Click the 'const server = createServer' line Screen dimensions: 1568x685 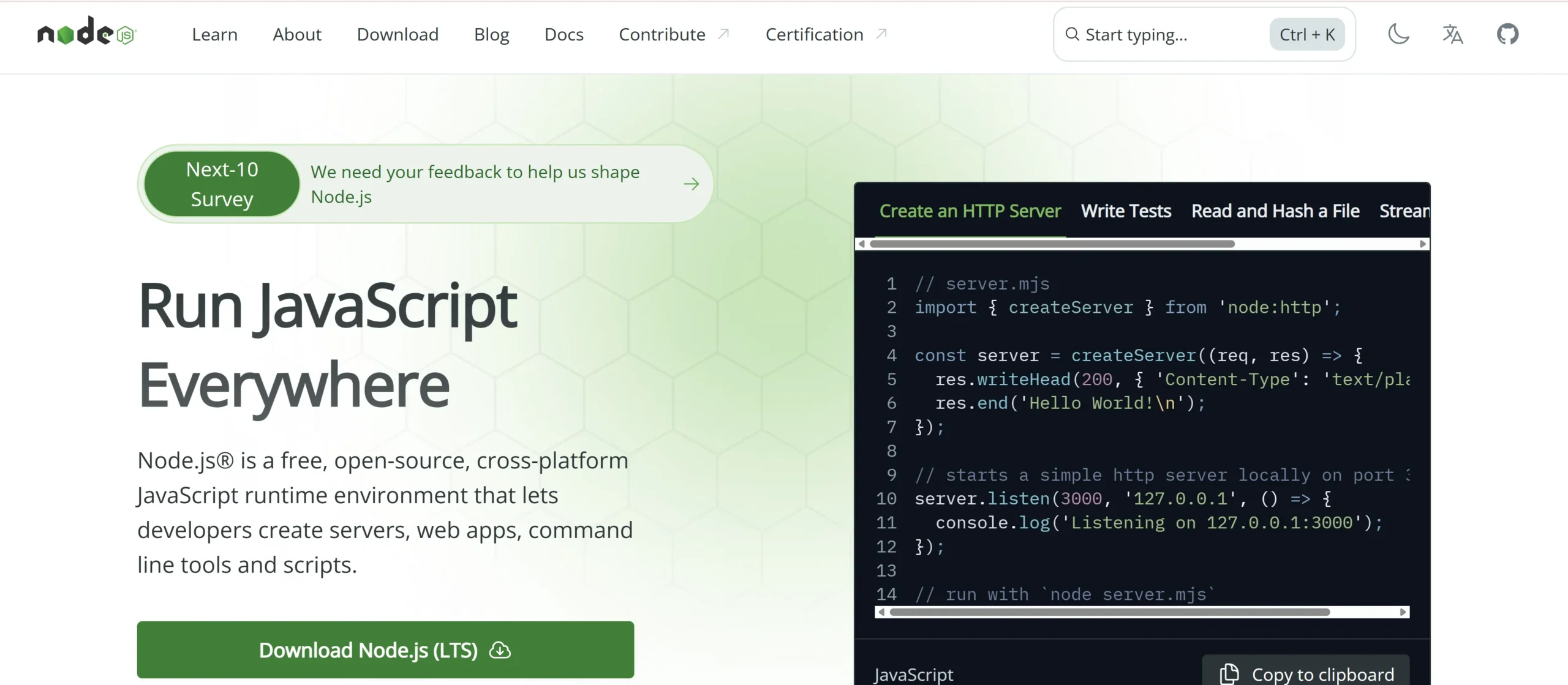point(1139,356)
